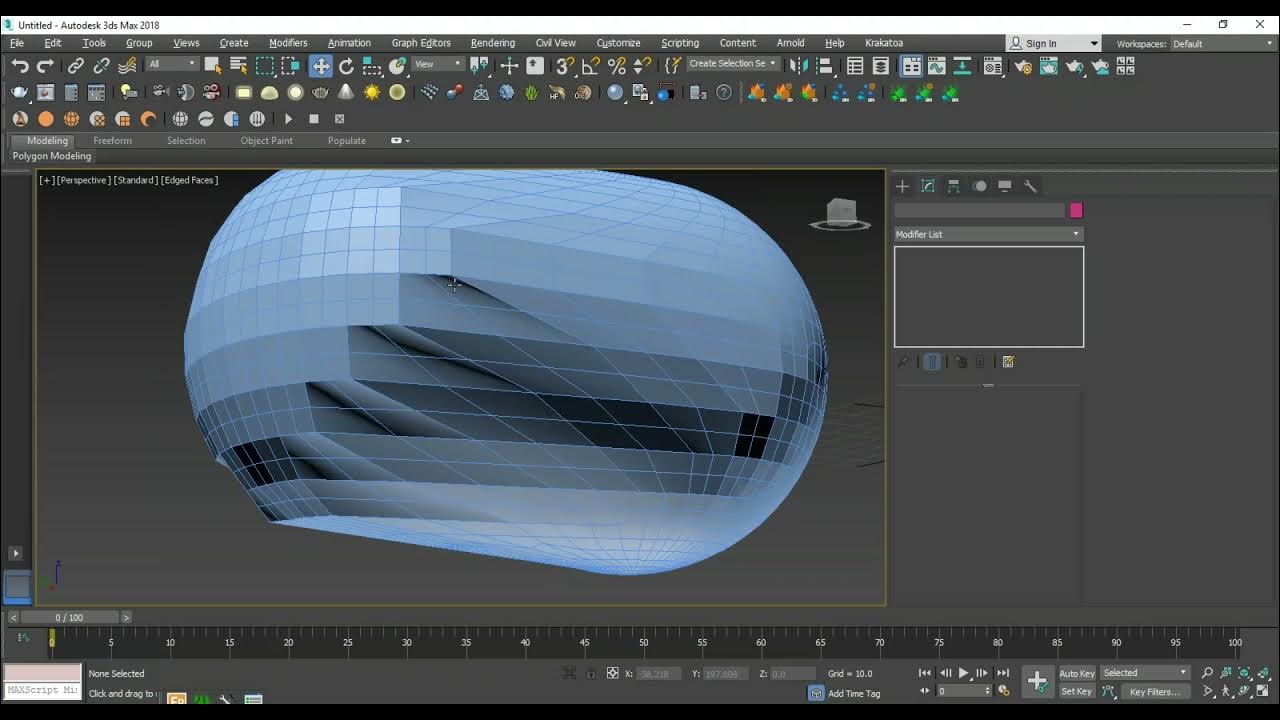Toggle the selection lock icon
1280x720 pixels.
tap(591, 673)
